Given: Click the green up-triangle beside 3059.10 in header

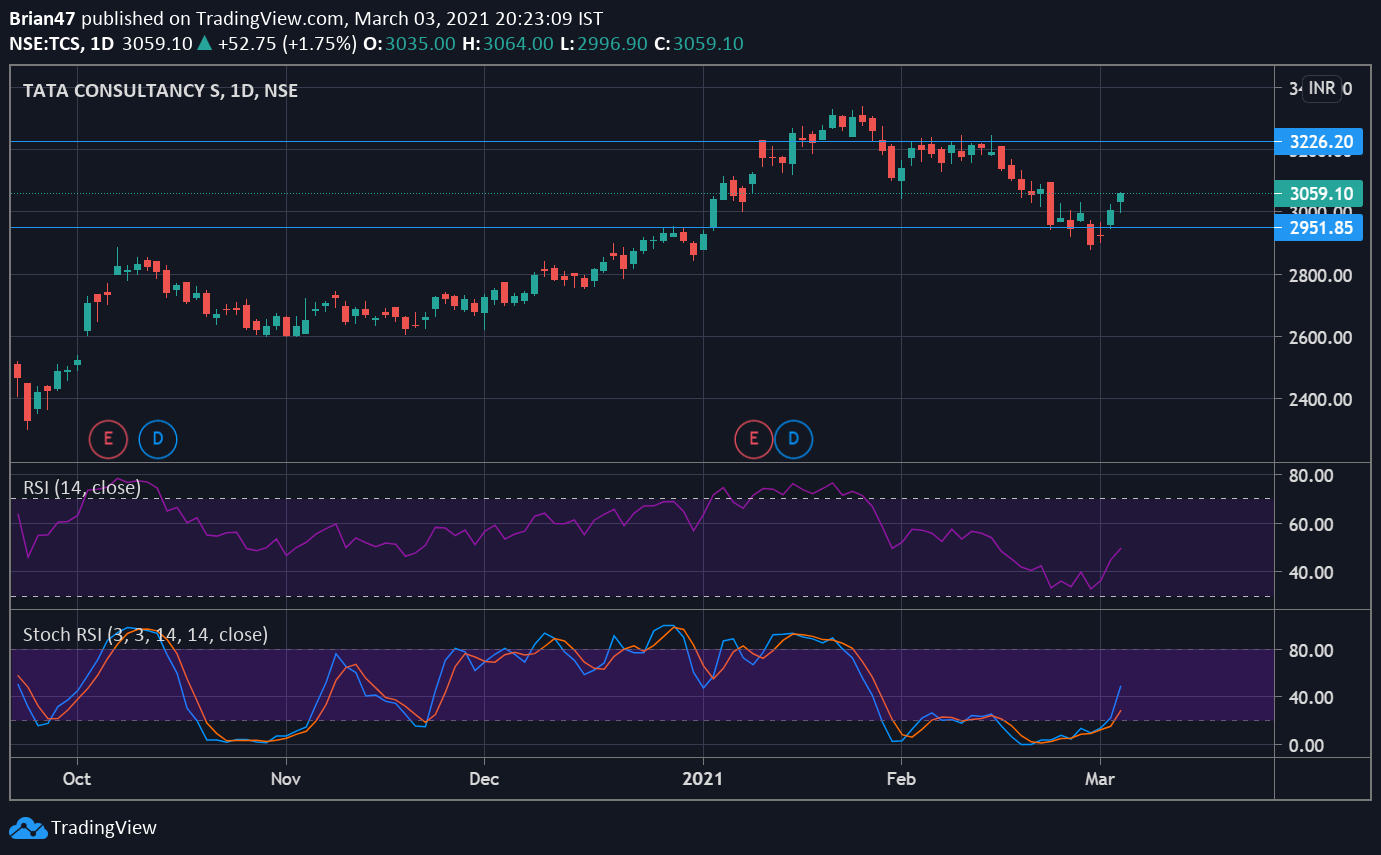Looking at the screenshot, I should [x=205, y=44].
